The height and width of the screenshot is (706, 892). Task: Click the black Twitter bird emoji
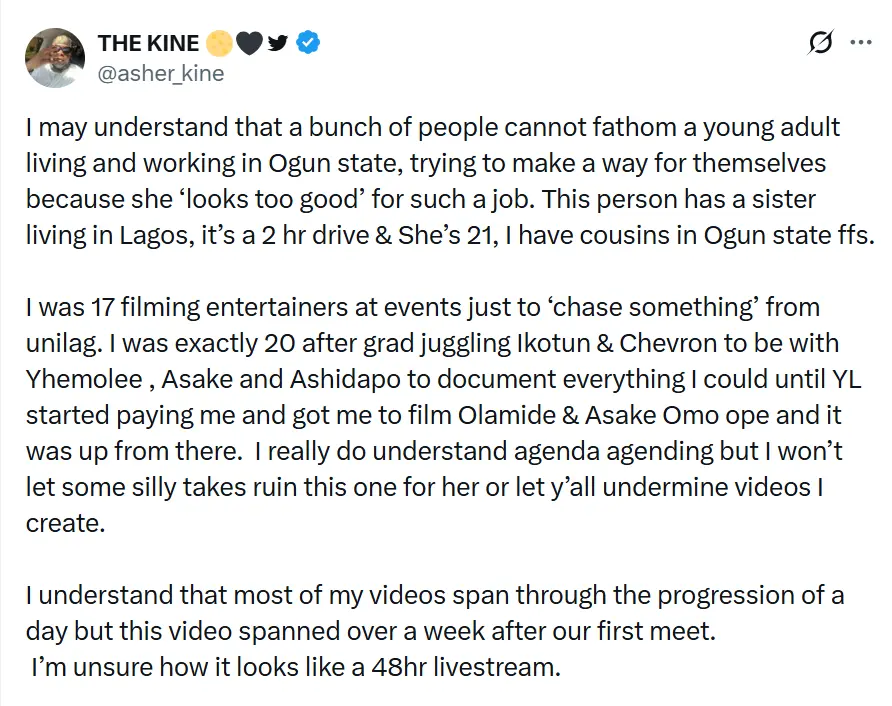click(x=280, y=43)
